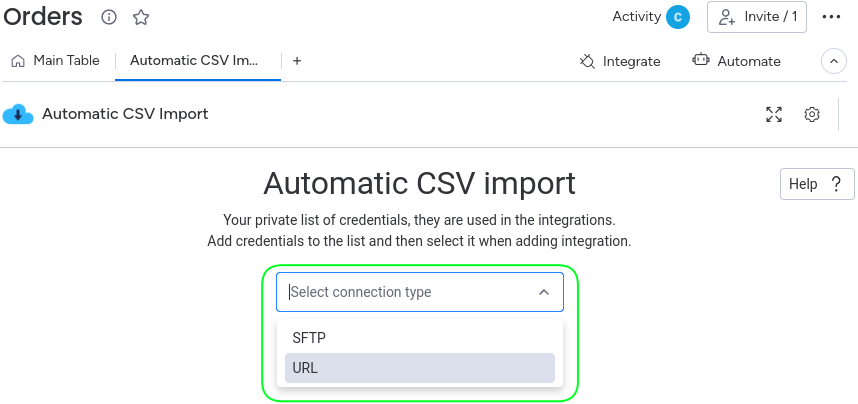
Task: Click the home icon on Main Table tab
Action: point(19,61)
